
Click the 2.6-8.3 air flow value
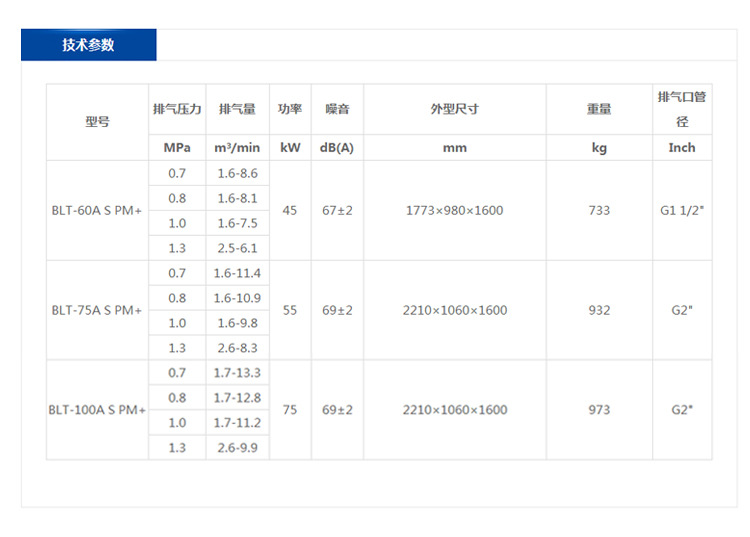click(237, 348)
